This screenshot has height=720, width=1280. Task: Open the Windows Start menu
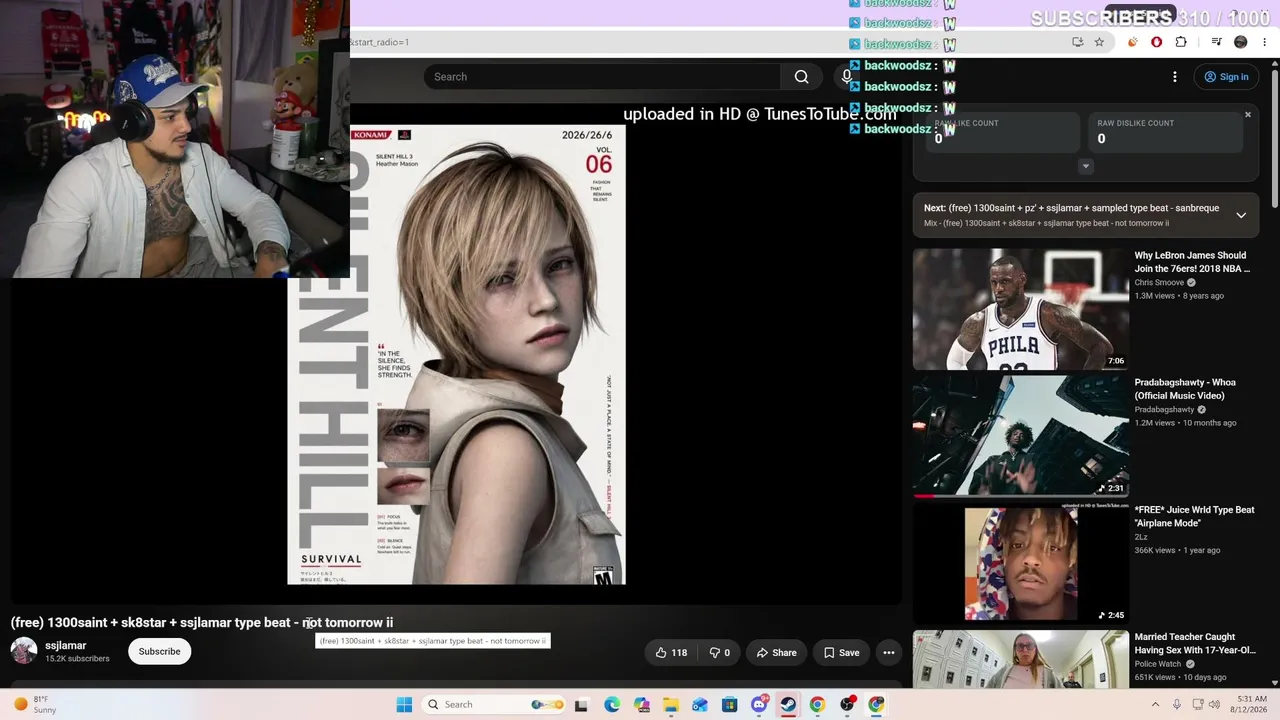point(404,704)
